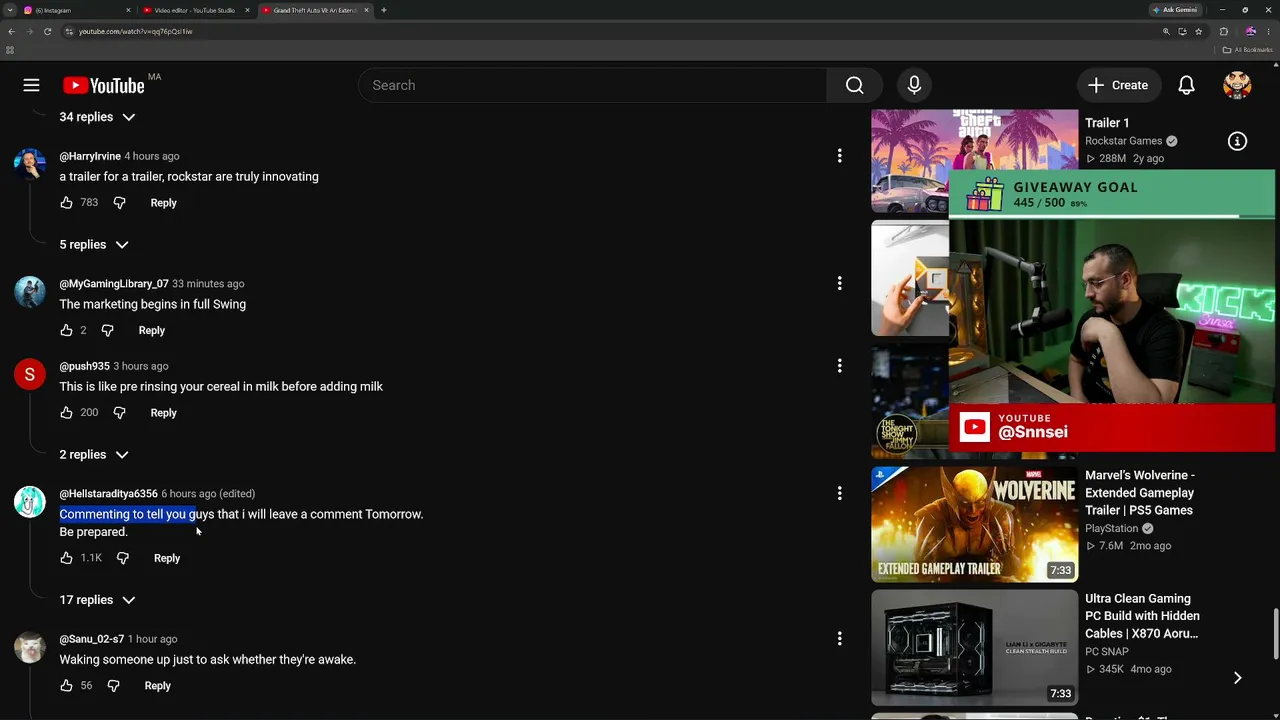Screen dimensions: 1280x720
Task: Start voice search with the microphone
Action: [914, 85]
